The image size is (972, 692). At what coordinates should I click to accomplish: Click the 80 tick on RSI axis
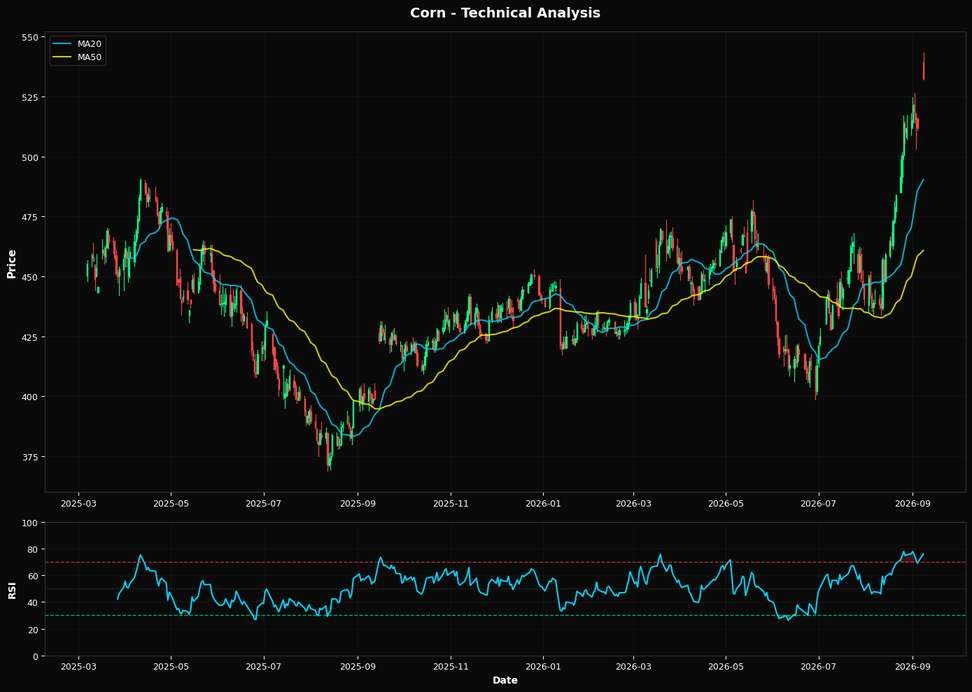(x=32, y=549)
